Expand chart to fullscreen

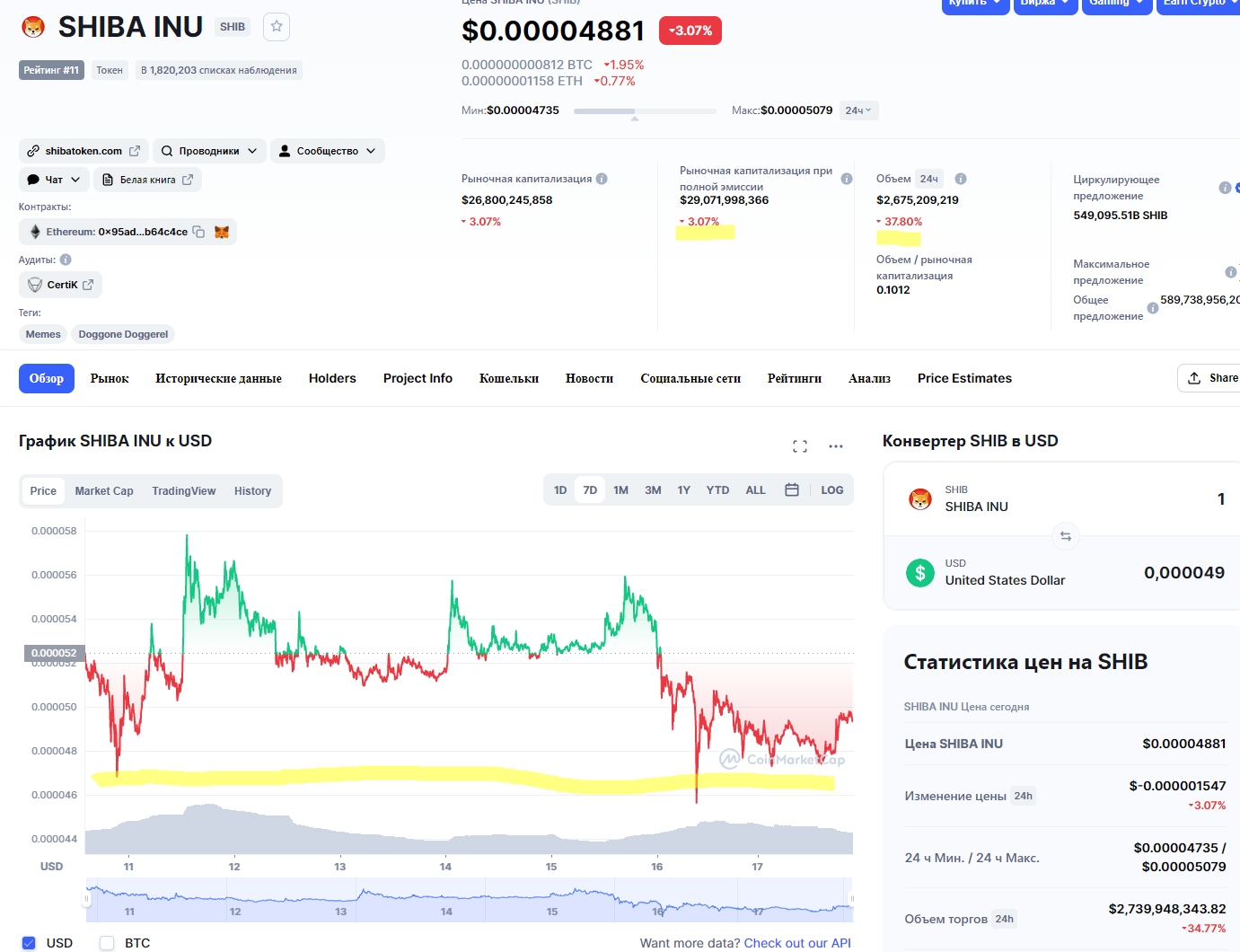point(800,446)
